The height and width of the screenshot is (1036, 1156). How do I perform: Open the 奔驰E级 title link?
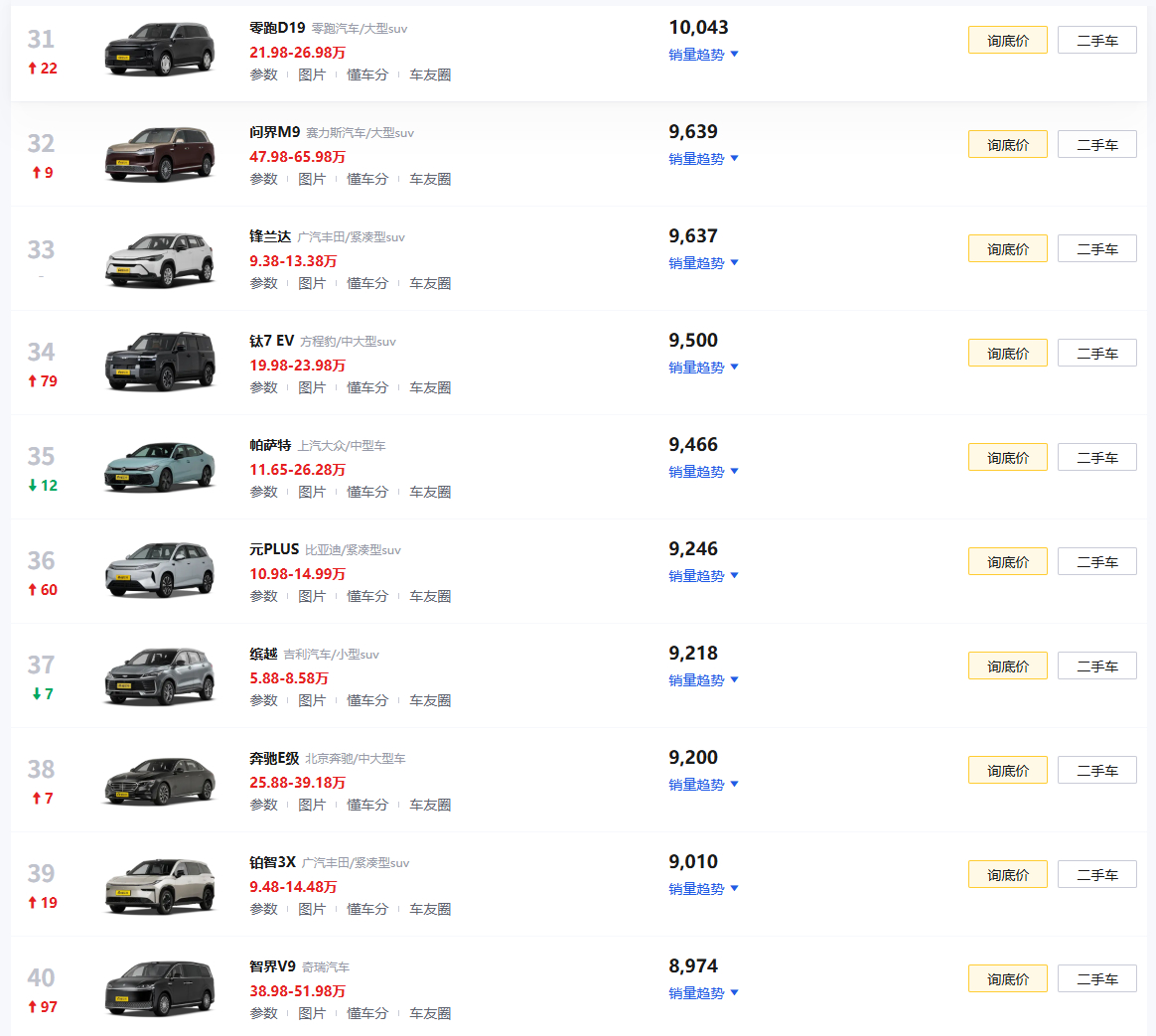pos(274,758)
